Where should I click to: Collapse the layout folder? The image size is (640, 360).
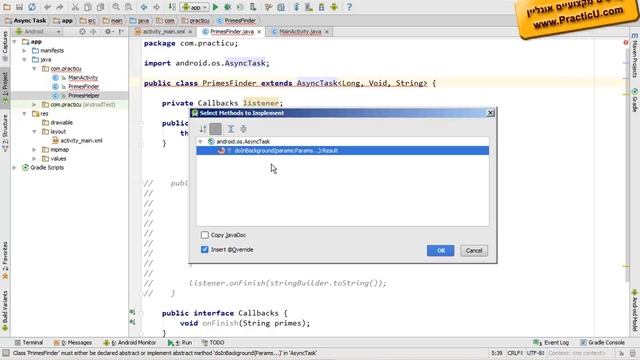tap(34, 131)
